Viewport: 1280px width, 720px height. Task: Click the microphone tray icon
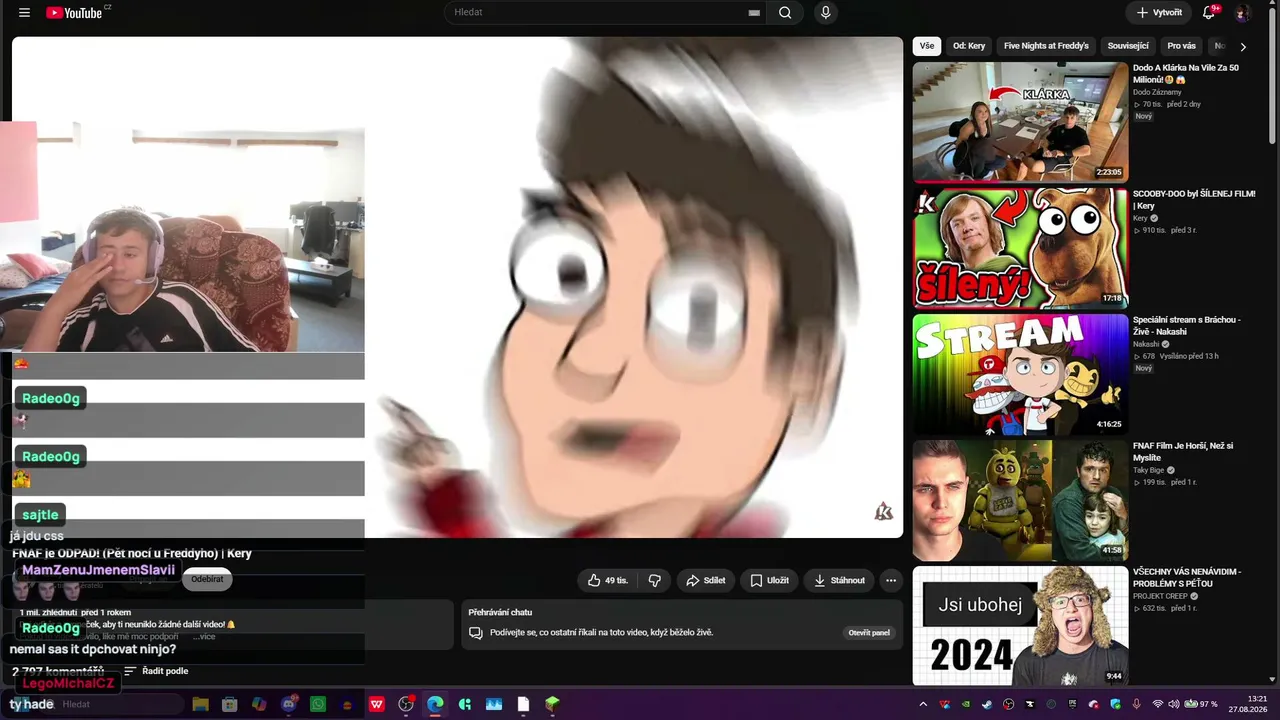pyautogui.click(x=1136, y=704)
